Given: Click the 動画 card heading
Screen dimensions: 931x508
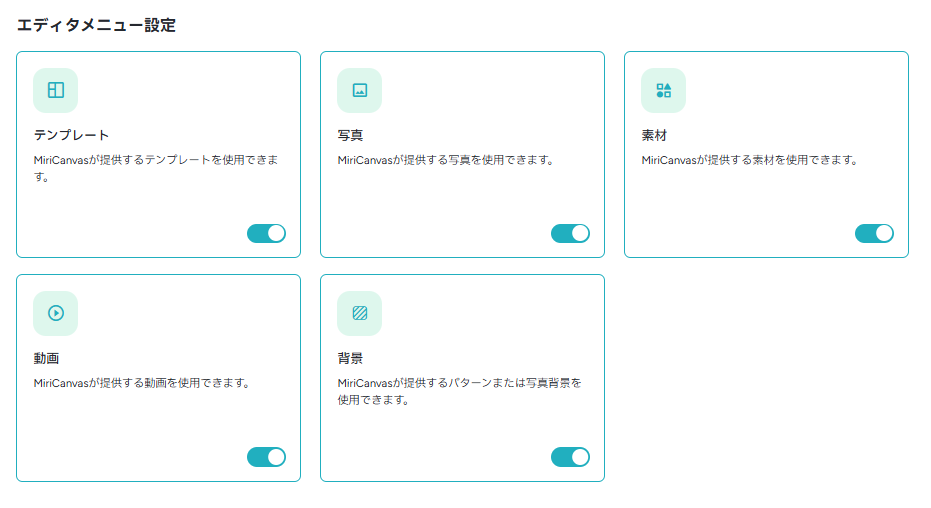Looking at the screenshot, I should [46, 358].
